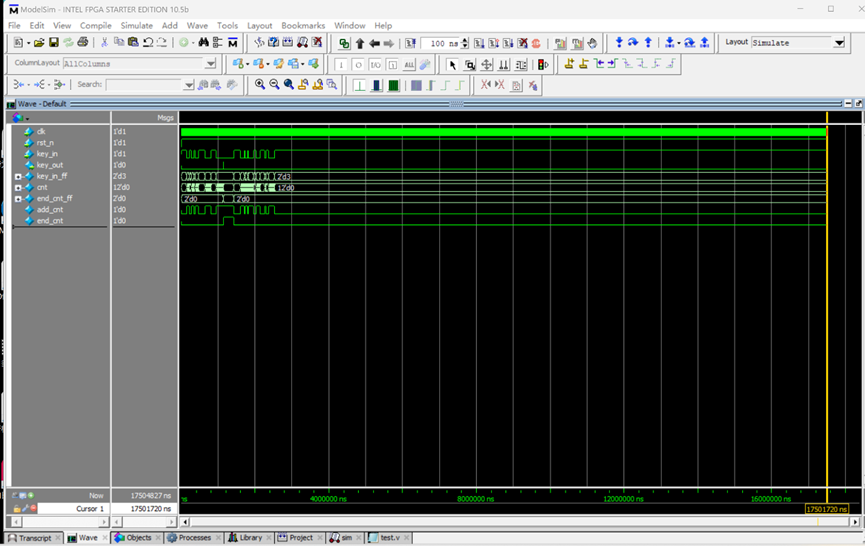Toggle Zoom Mode tool
The width and height of the screenshot is (865, 546).
tap(469, 65)
